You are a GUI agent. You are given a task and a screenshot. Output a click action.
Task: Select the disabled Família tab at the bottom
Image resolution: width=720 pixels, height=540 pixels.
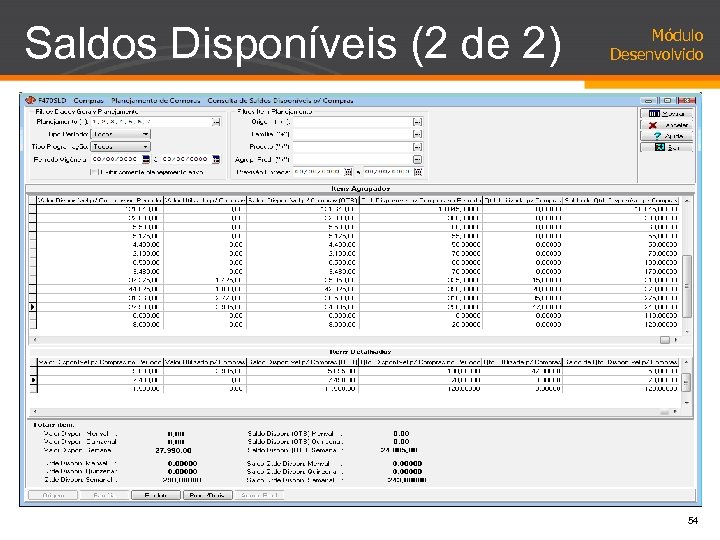click(104, 495)
